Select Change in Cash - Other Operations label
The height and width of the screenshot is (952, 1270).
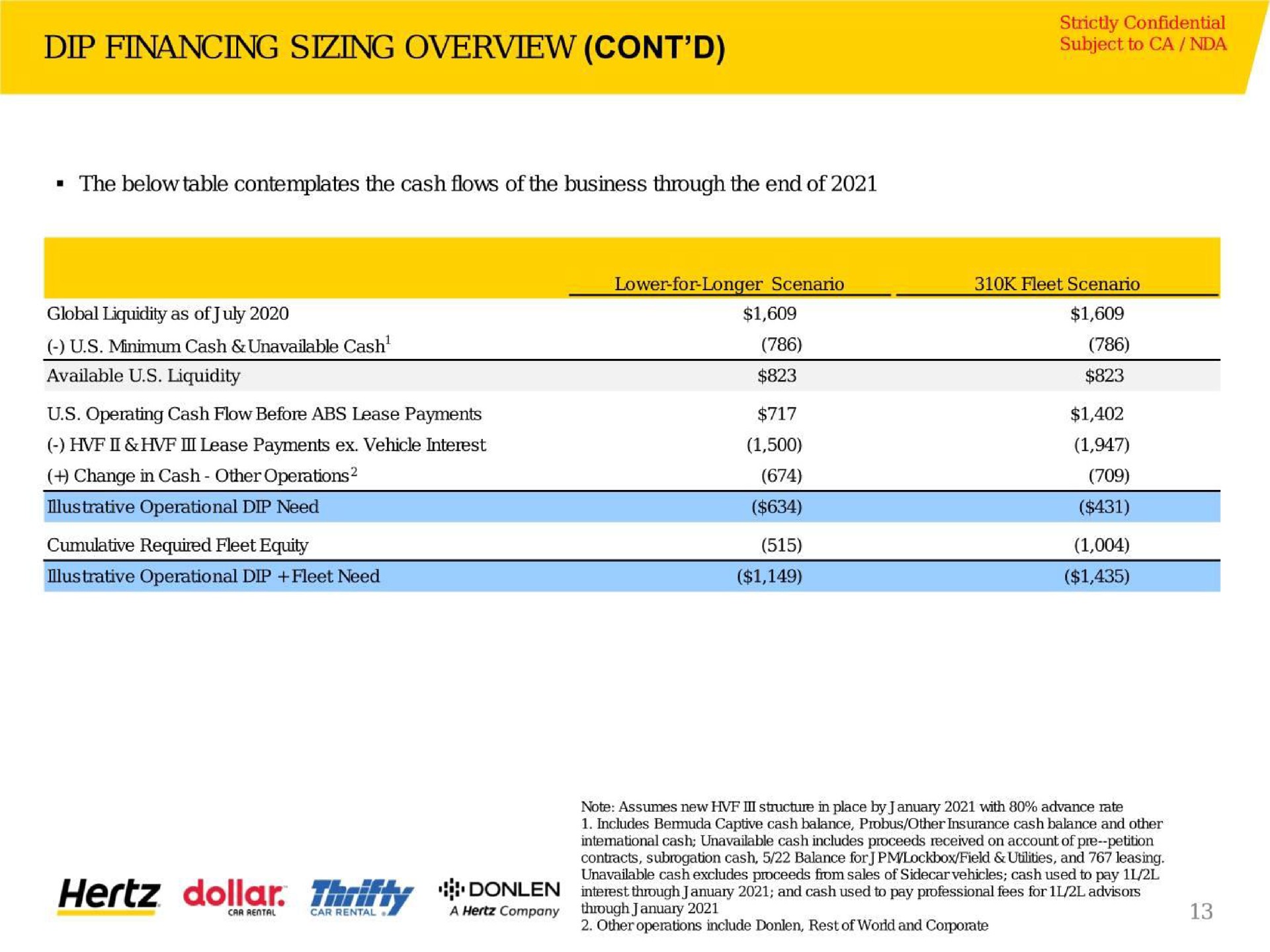pyautogui.click(x=202, y=475)
